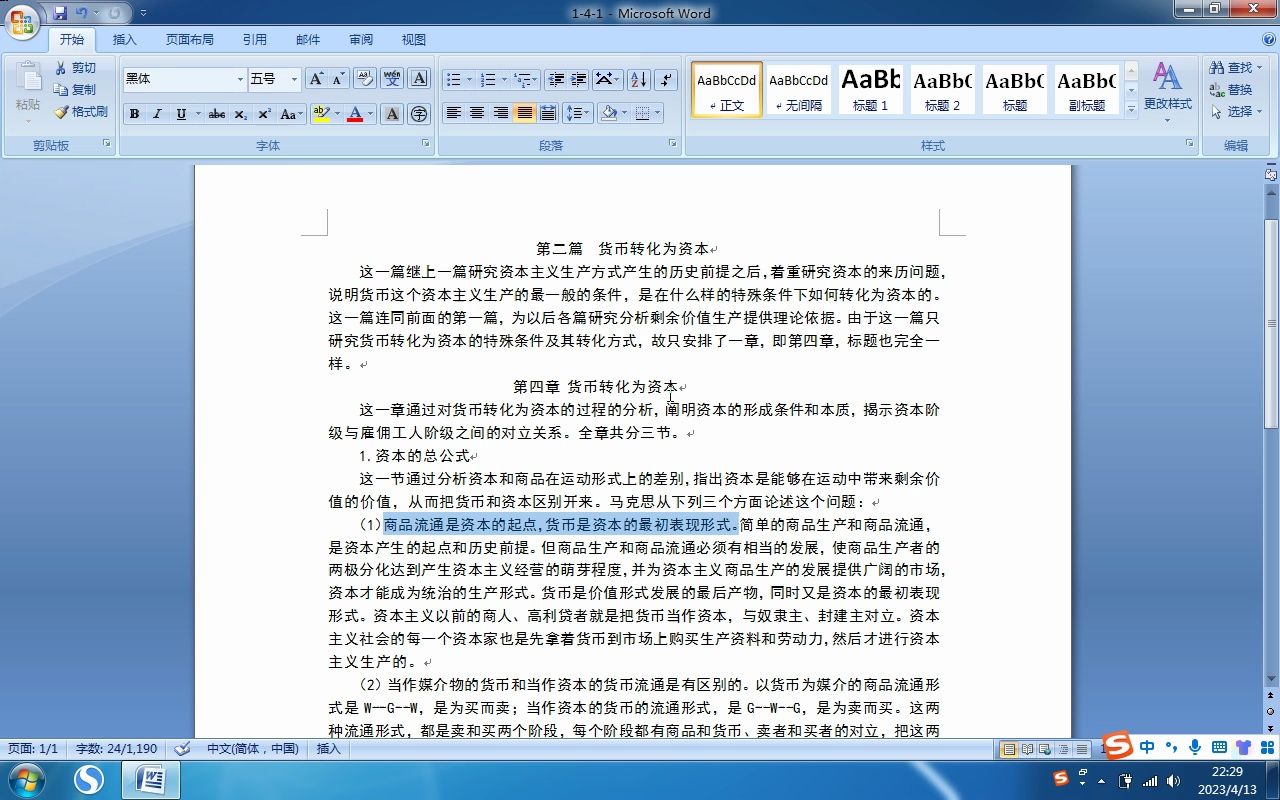Toggle Justify alignment for paragraph
This screenshot has height=800, width=1280.
(x=524, y=113)
